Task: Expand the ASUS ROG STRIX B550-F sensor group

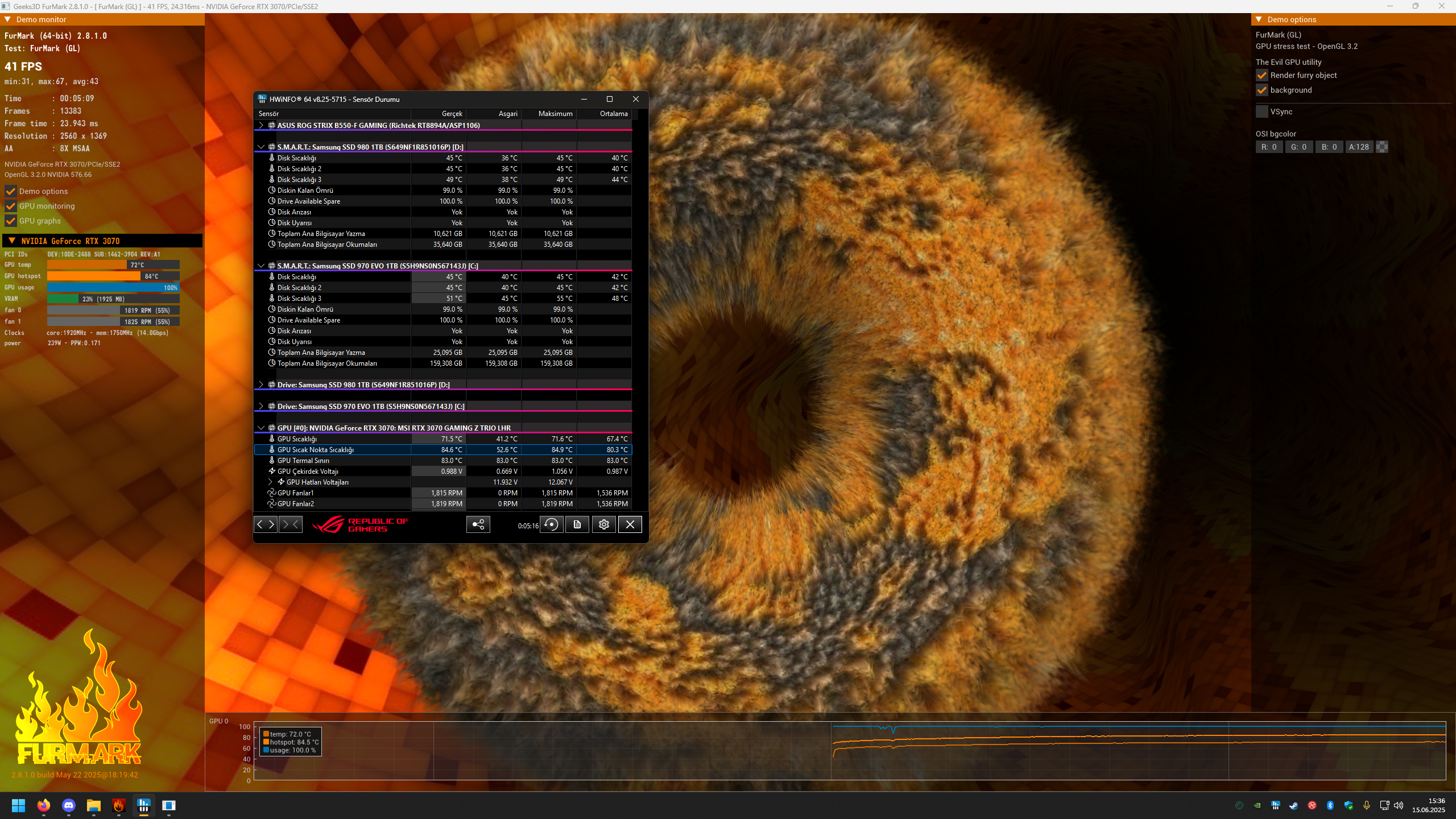Action: [261, 125]
